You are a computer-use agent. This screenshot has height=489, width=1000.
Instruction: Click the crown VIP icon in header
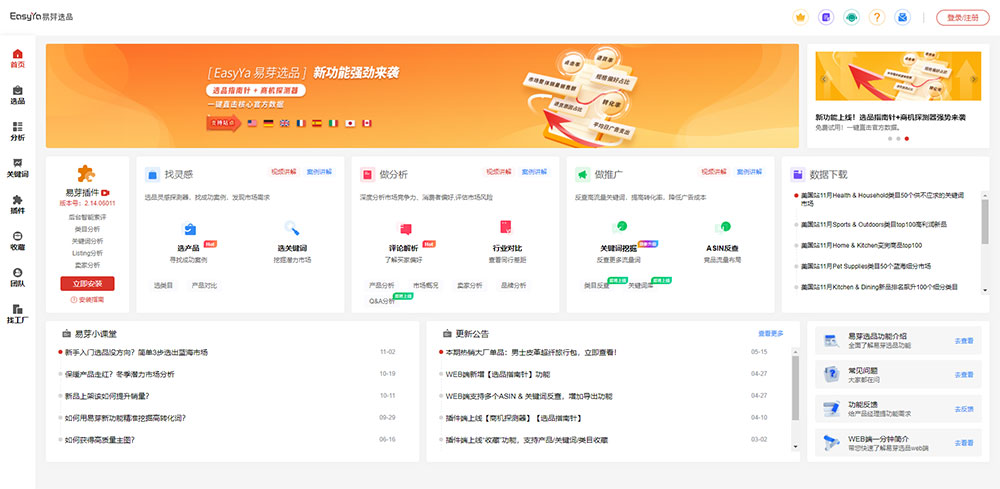pos(800,17)
